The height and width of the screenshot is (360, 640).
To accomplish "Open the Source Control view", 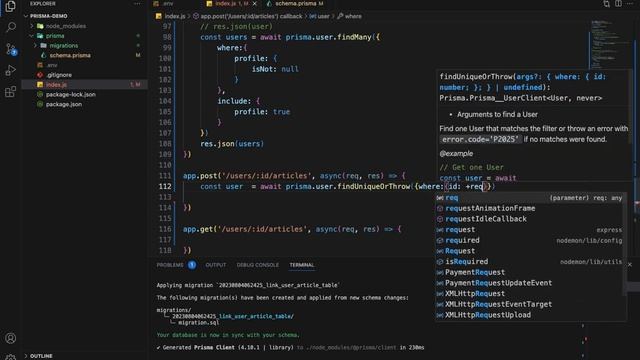I will click(11, 49).
